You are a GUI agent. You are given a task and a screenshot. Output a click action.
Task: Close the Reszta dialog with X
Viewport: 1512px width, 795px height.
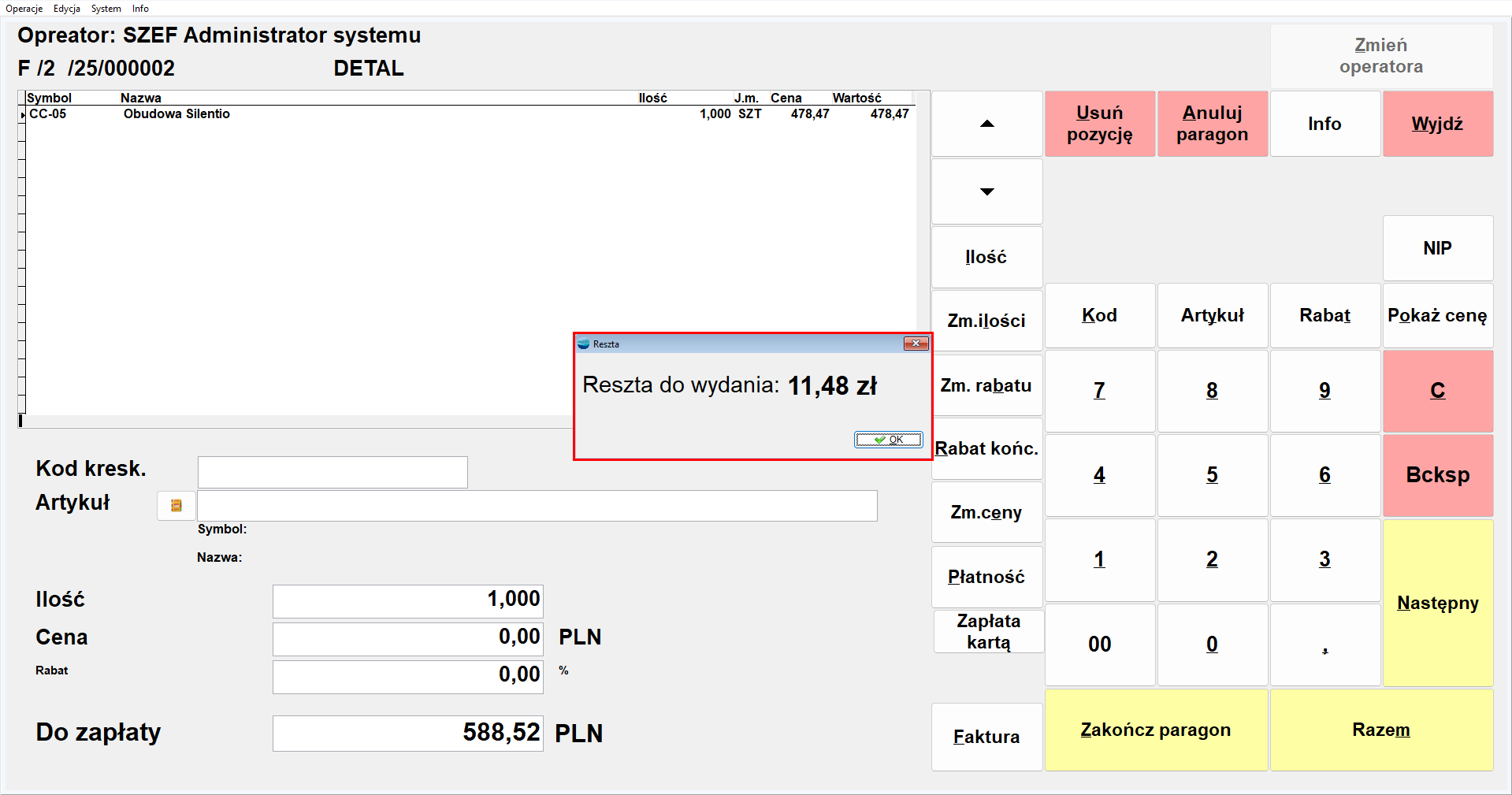click(916, 344)
